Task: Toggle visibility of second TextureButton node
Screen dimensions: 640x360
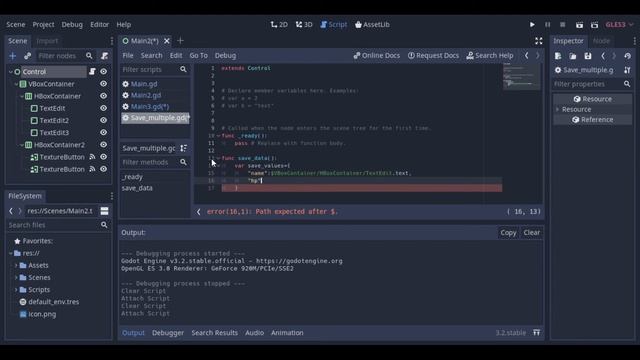Action: (x=104, y=169)
